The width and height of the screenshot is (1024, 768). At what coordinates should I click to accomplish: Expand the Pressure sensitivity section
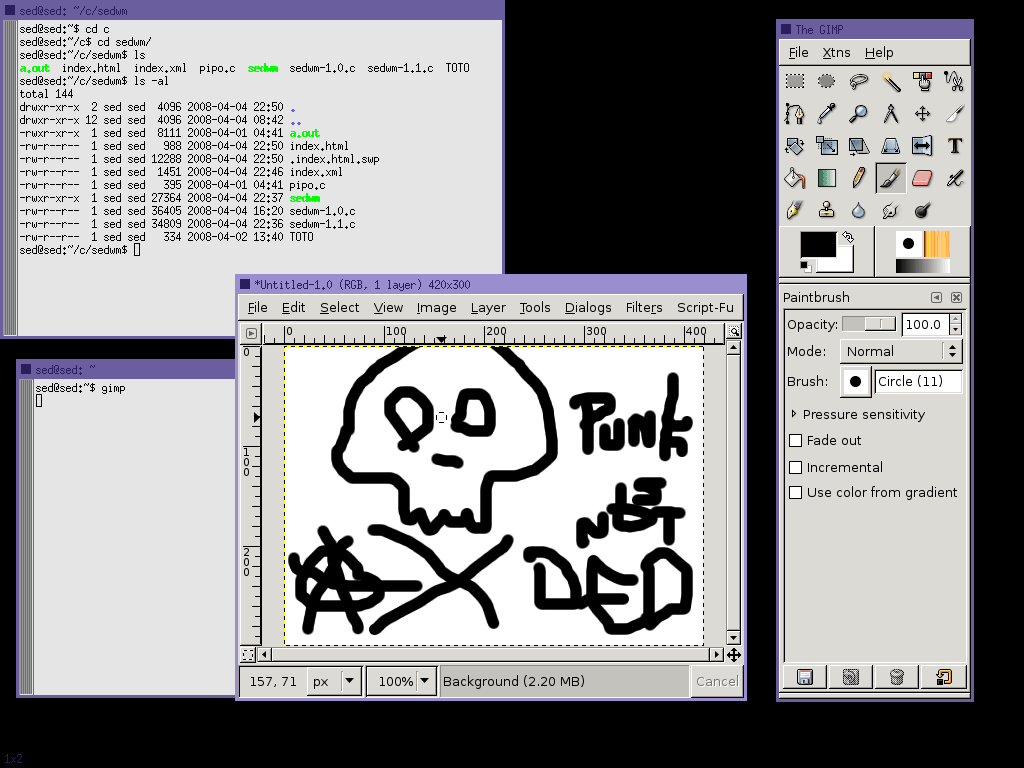point(794,414)
